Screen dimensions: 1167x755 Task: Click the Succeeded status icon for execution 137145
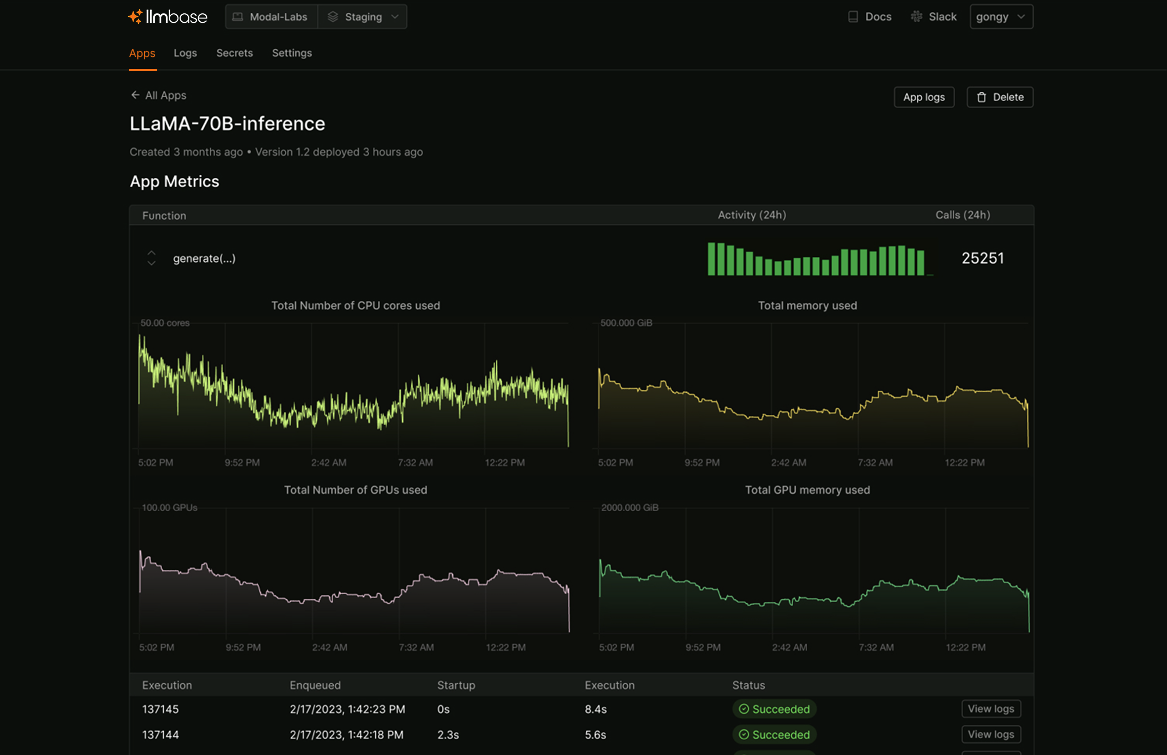coord(745,708)
